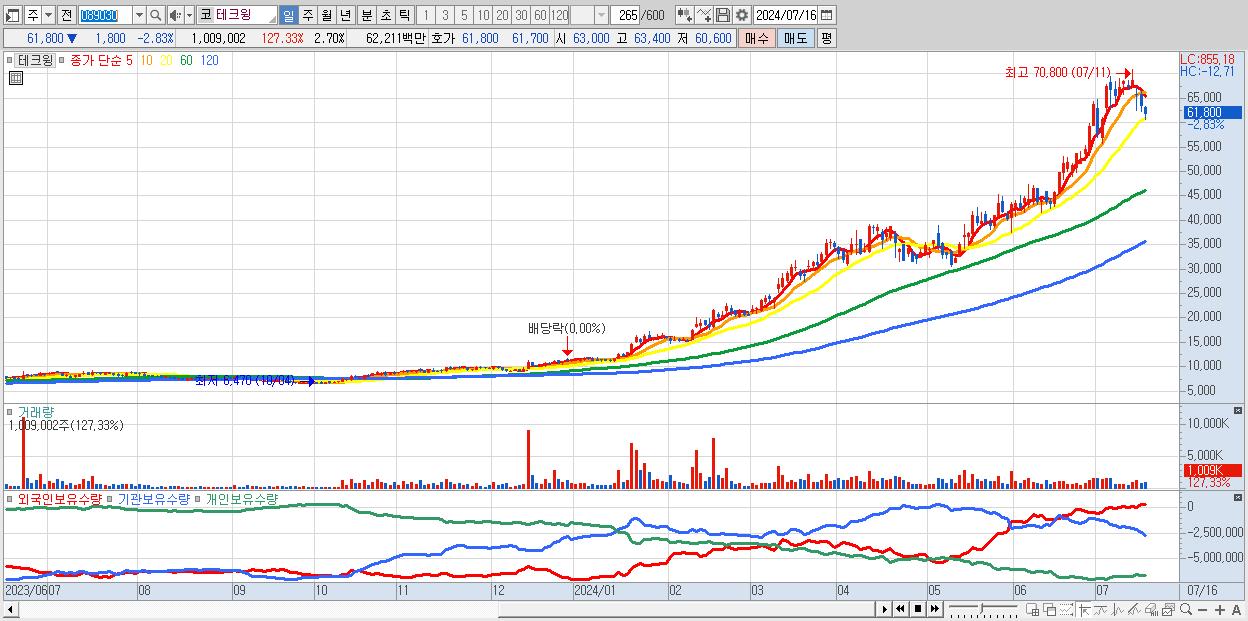The height and width of the screenshot is (621, 1248).
Task: Click the red '5' moving average legend
Action: click(128, 60)
